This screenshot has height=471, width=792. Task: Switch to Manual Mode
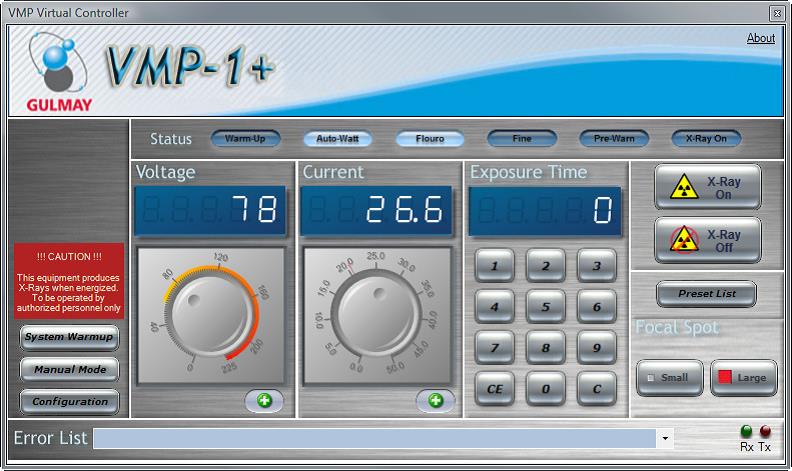69,369
